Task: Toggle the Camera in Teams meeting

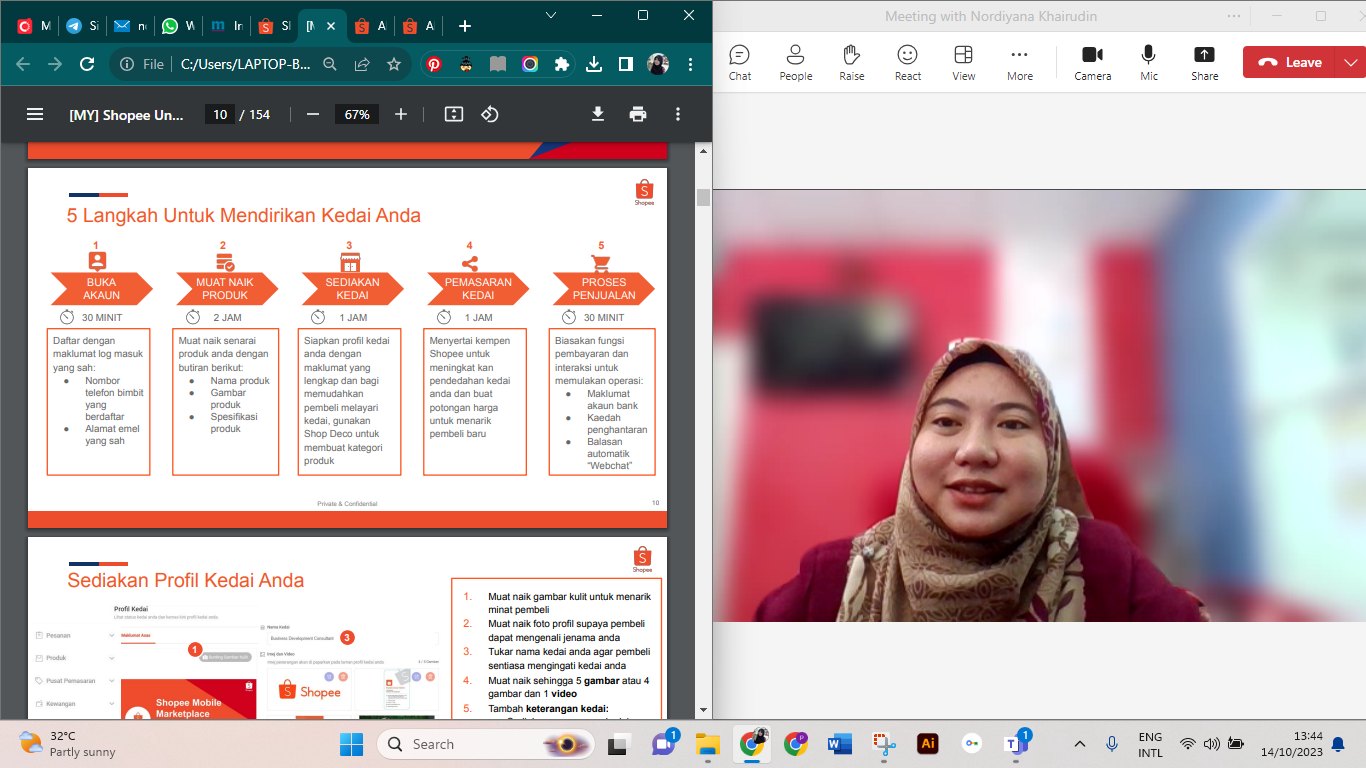Action: pyautogui.click(x=1093, y=62)
